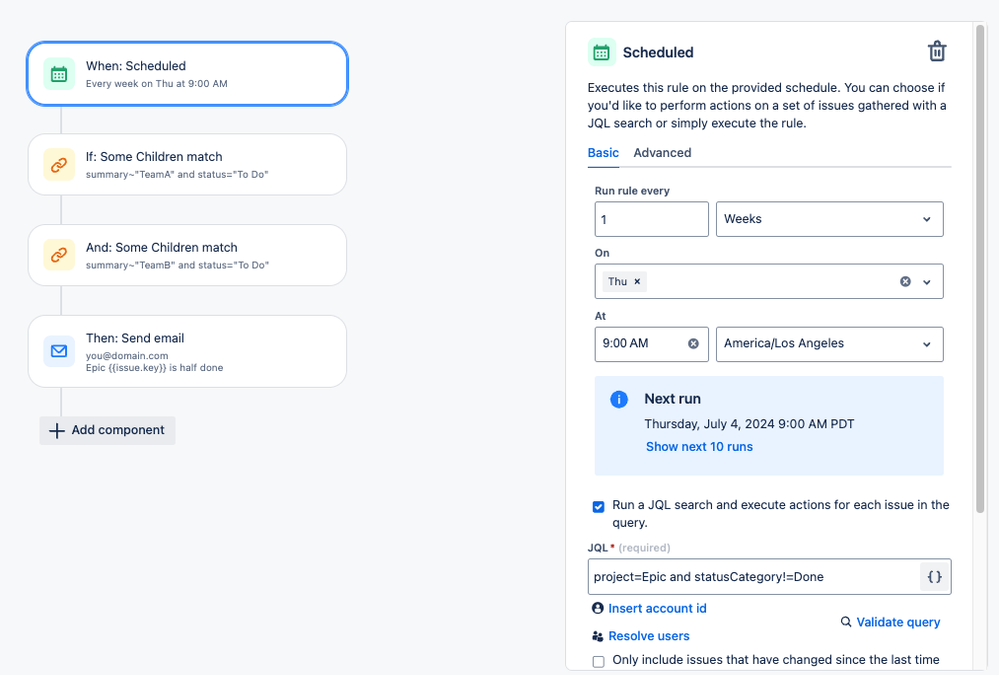The width and height of the screenshot is (999, 675).
Task: Click the calendar icon in the When: Scheduled card
Action: click(x=59, y=74)
